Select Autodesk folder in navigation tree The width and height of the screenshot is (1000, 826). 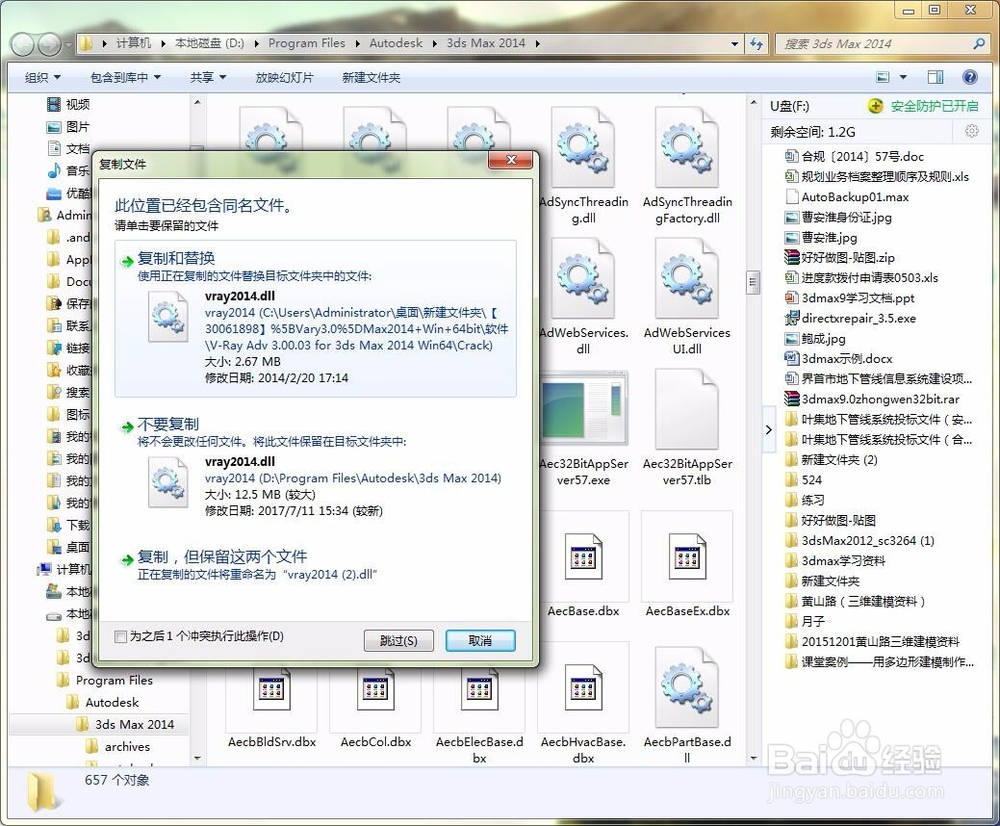tap(111, 702)
